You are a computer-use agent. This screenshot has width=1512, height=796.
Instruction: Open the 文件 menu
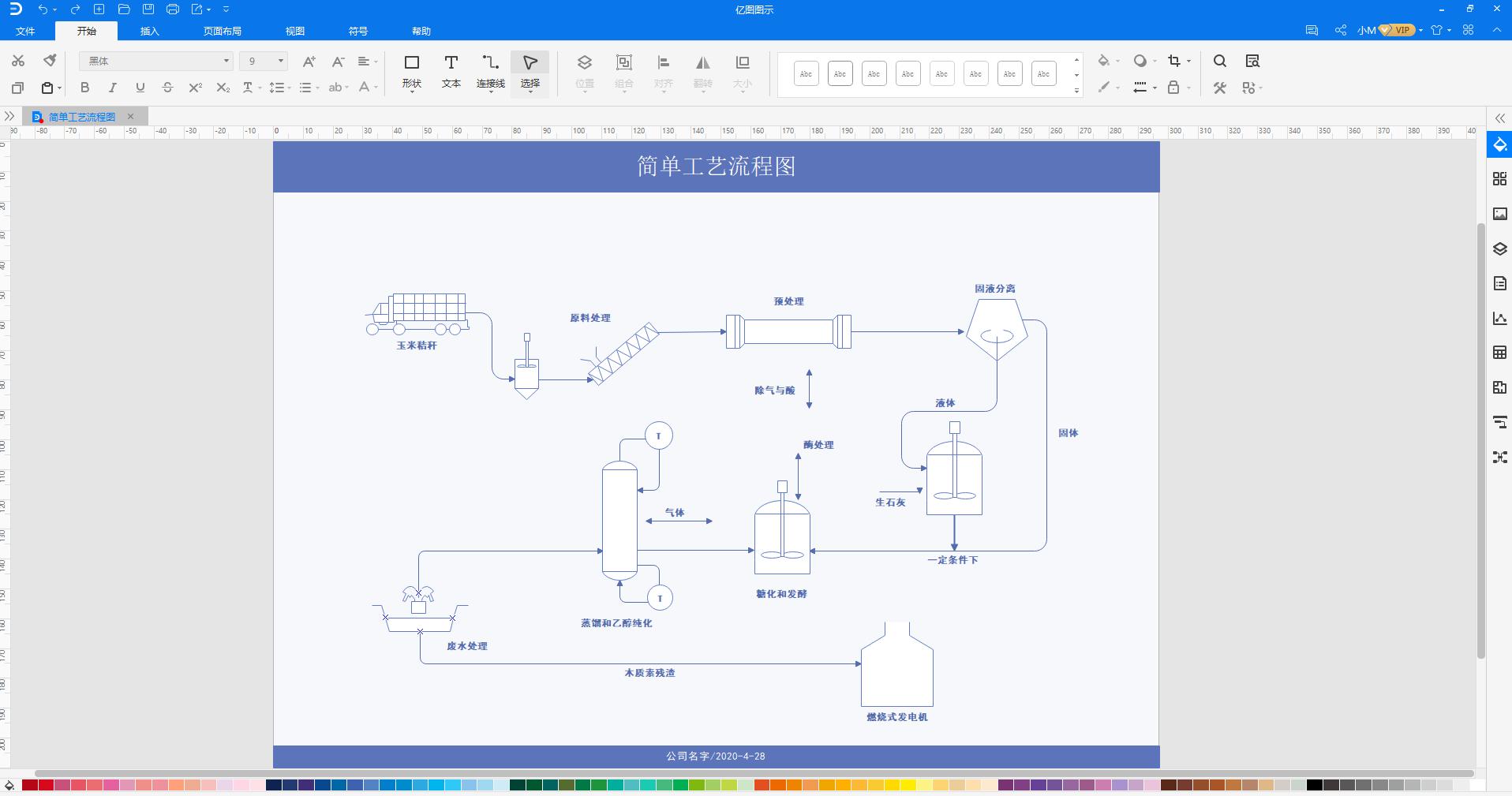point(25,31)
